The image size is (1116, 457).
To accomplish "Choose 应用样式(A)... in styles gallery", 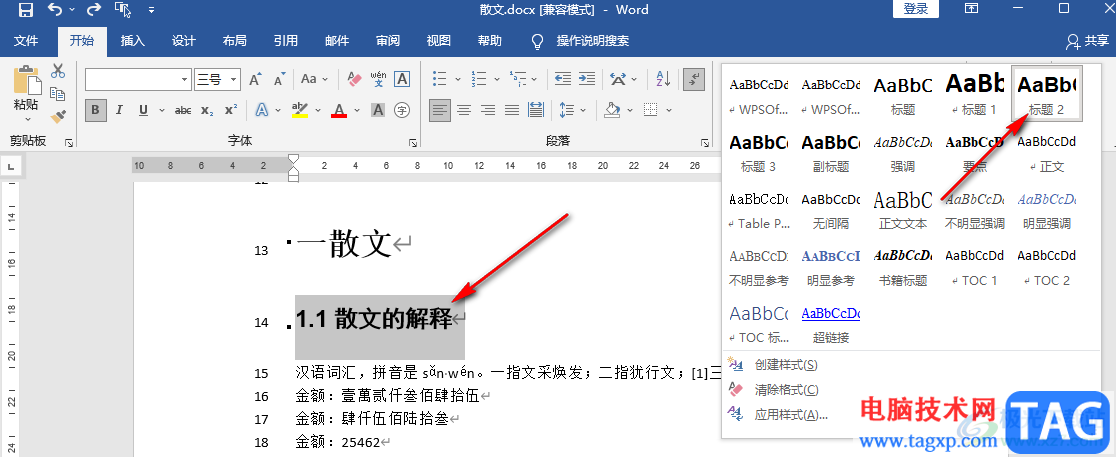I will 791,414.
